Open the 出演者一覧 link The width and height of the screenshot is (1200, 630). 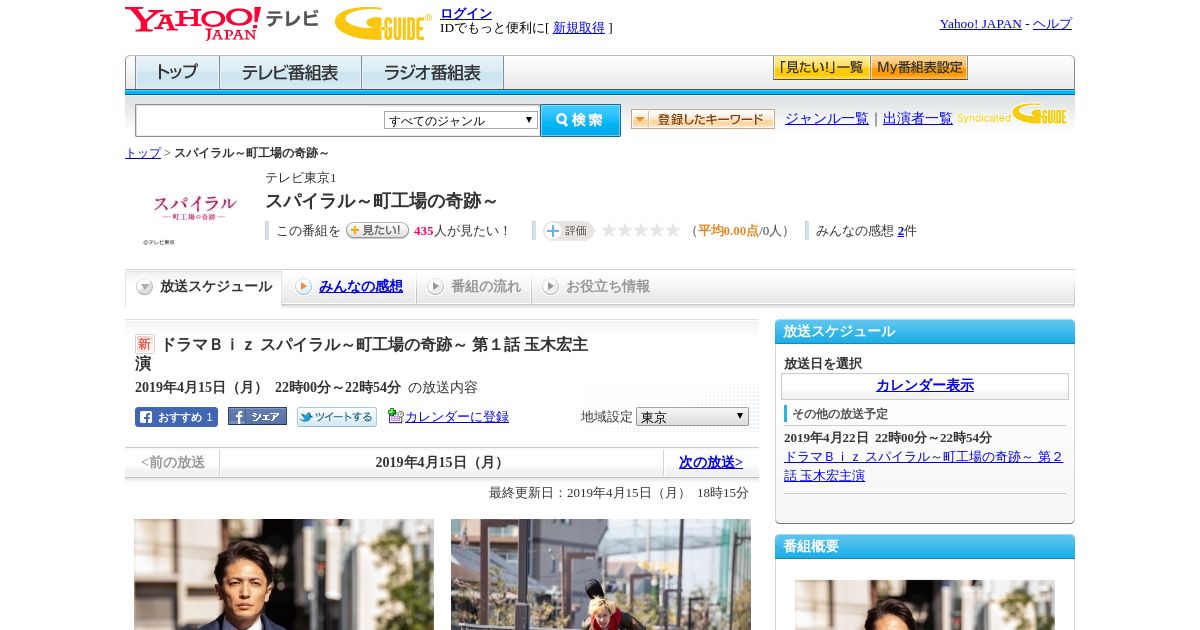pos(918,119)
